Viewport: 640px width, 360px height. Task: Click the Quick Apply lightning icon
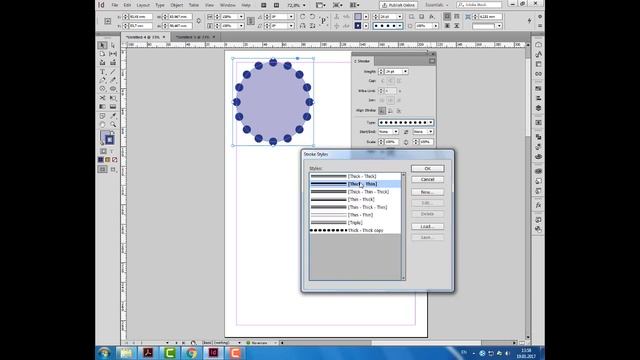529,21
